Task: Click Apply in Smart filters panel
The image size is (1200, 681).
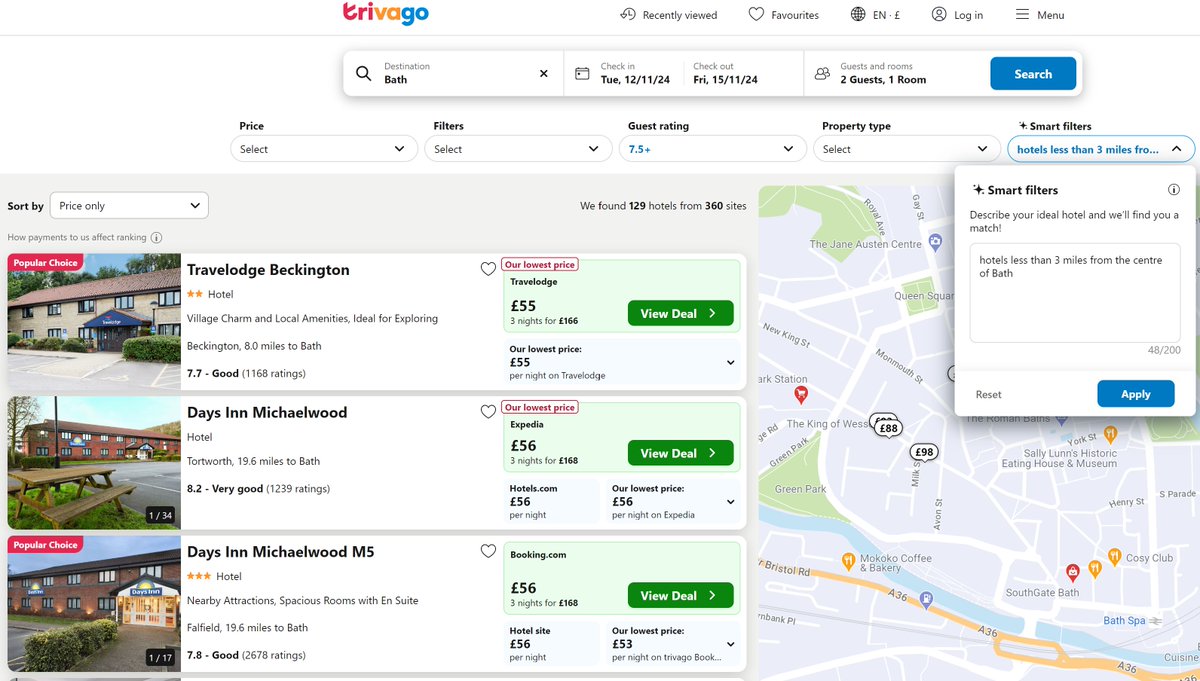Action: click(1135, 394)
